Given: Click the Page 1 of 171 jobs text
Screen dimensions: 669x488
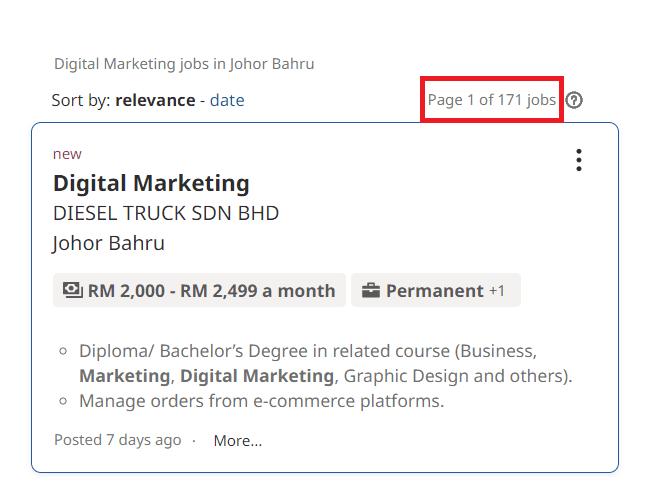Looking at the screenshot, I should click(x=492, y=100).
